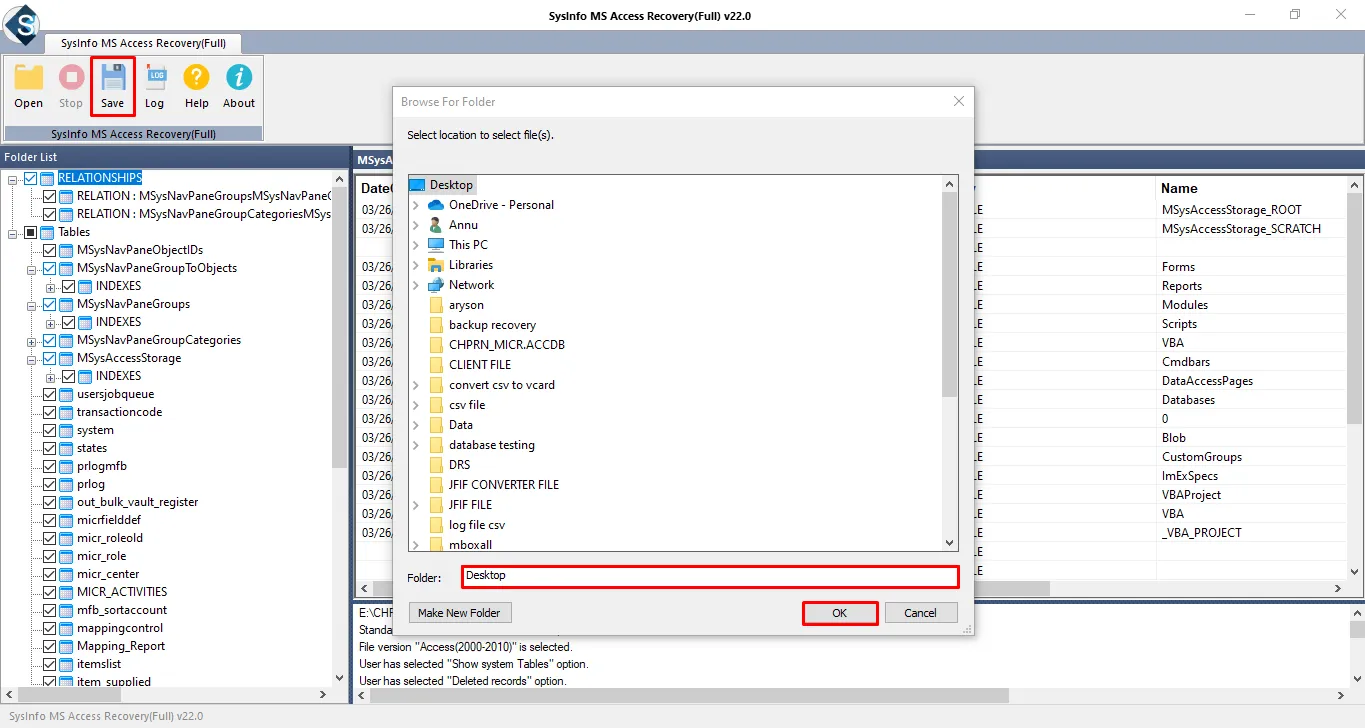Open the Log viewer icon

[155, 78]
